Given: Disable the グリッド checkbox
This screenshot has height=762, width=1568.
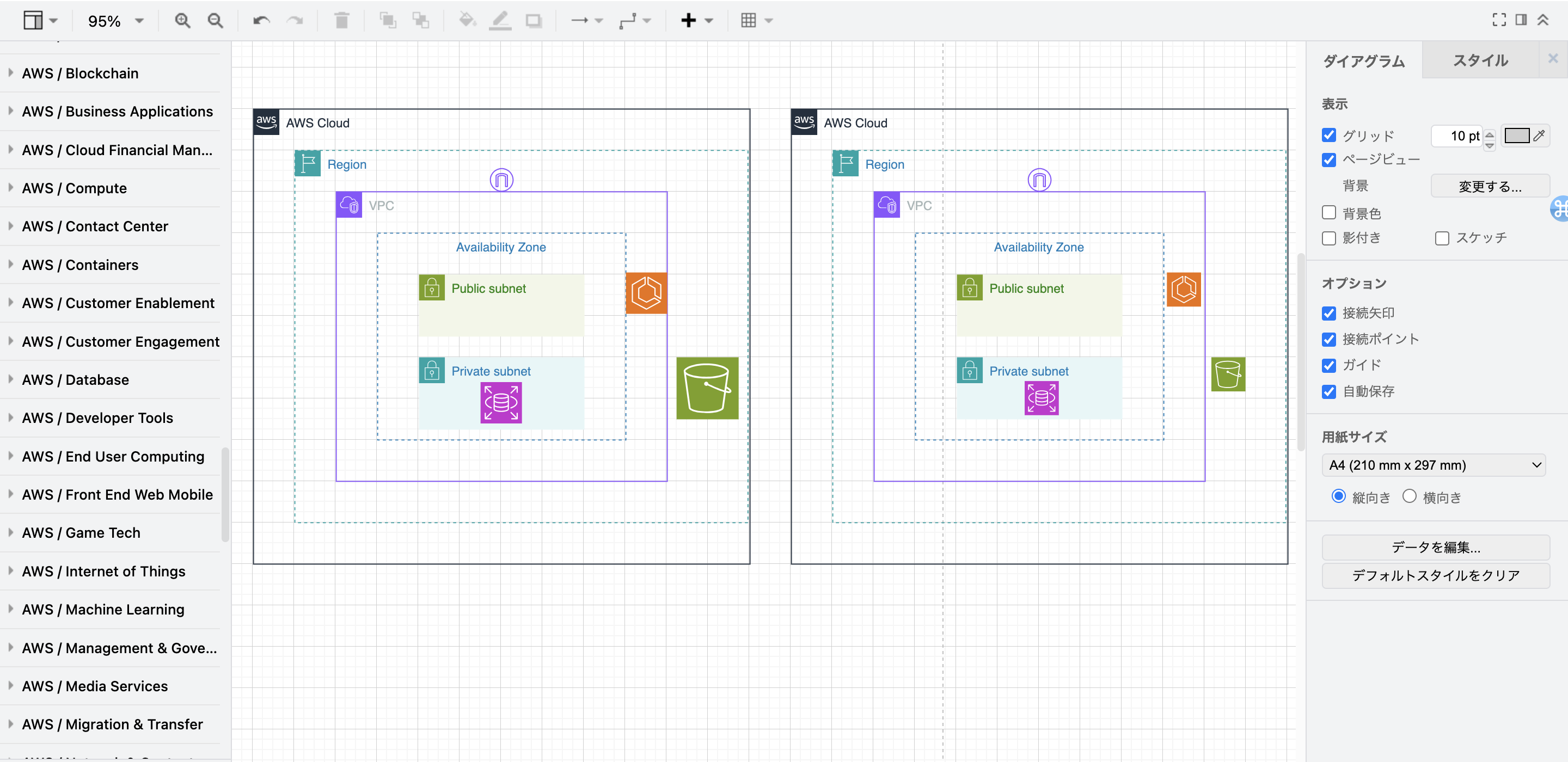Looking at the screenshot, I should click(x=1329, y=135).
